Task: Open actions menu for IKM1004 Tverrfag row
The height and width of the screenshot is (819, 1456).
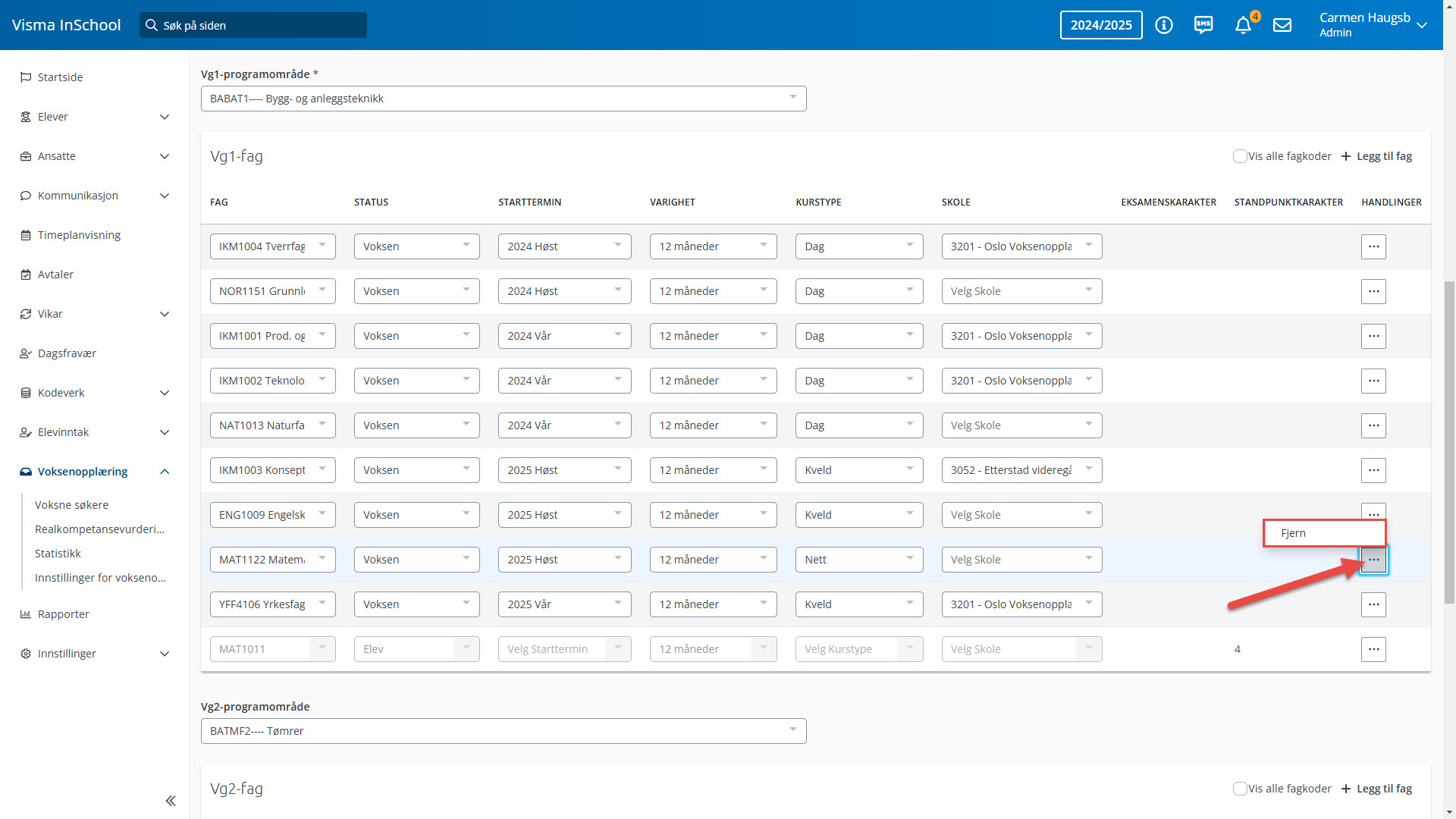Action: pos(1373,246)
